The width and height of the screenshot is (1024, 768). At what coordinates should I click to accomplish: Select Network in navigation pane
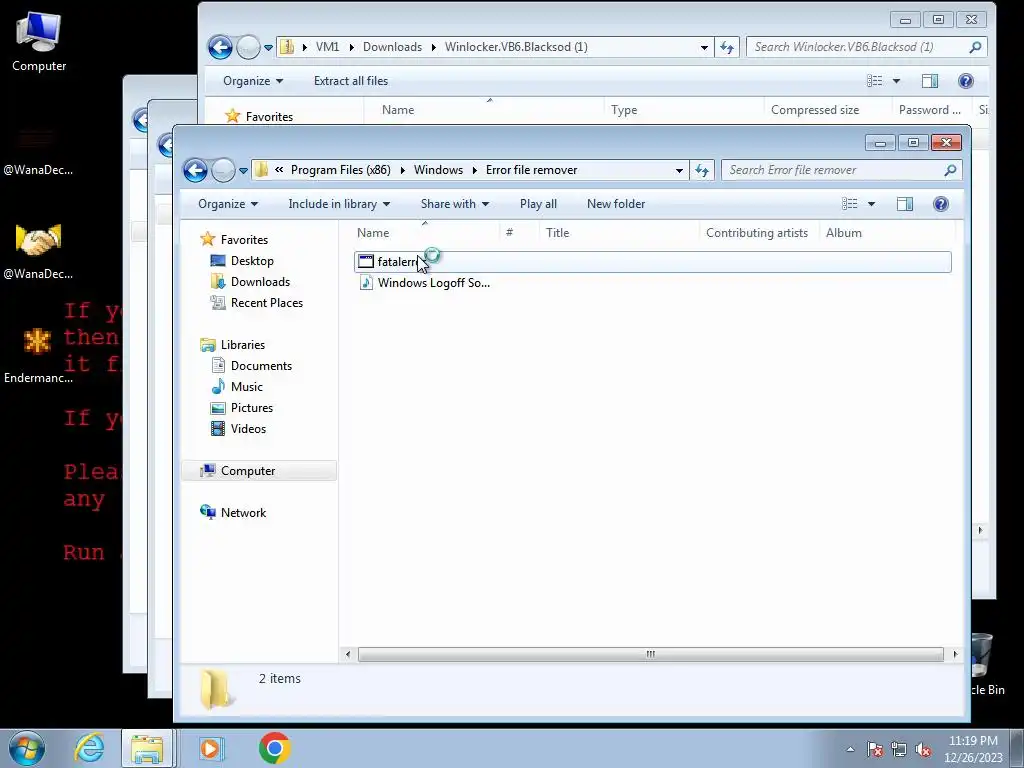tap(243, 513)
